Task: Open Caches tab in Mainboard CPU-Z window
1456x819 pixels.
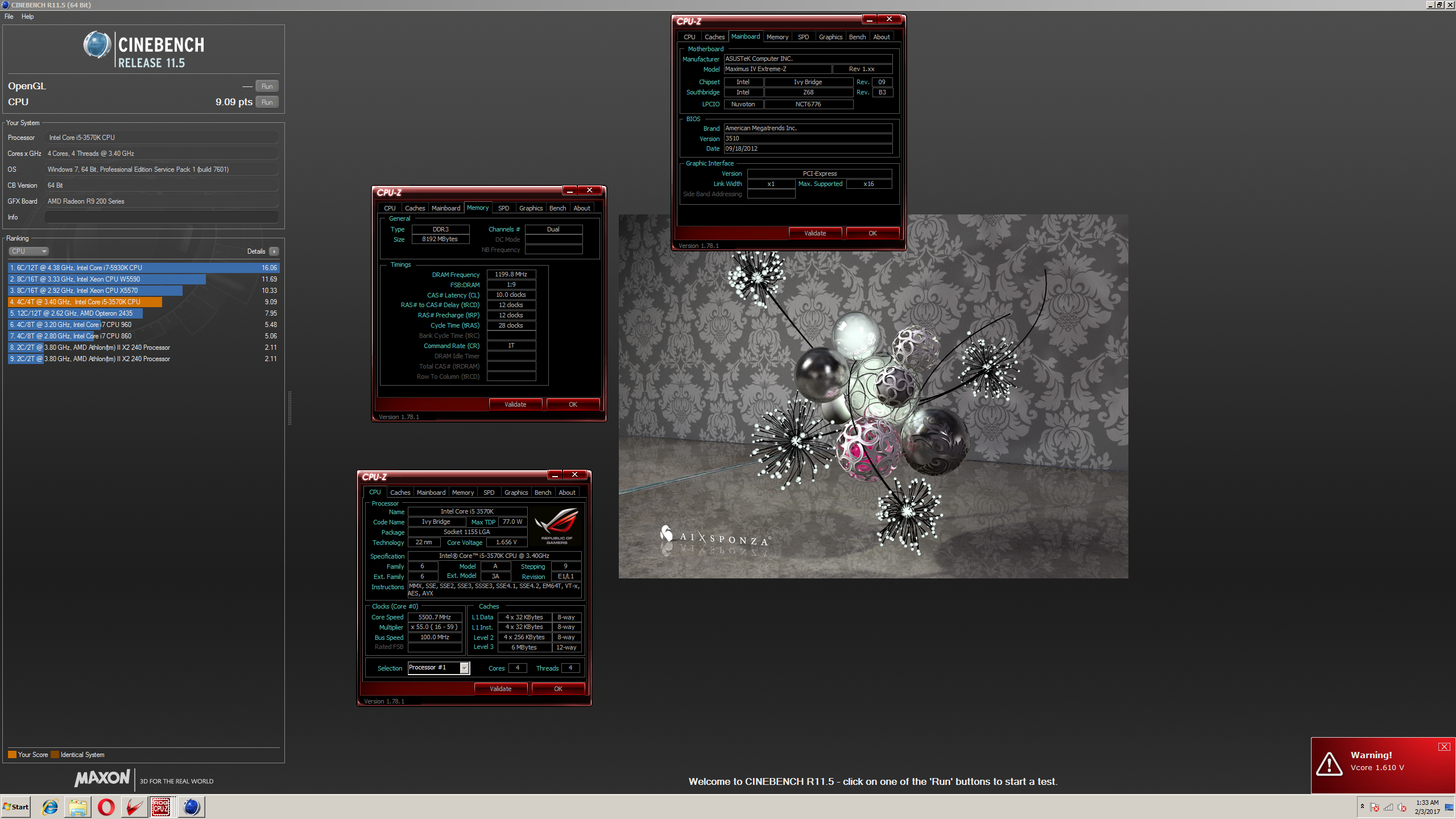Action: coord(714,37)
